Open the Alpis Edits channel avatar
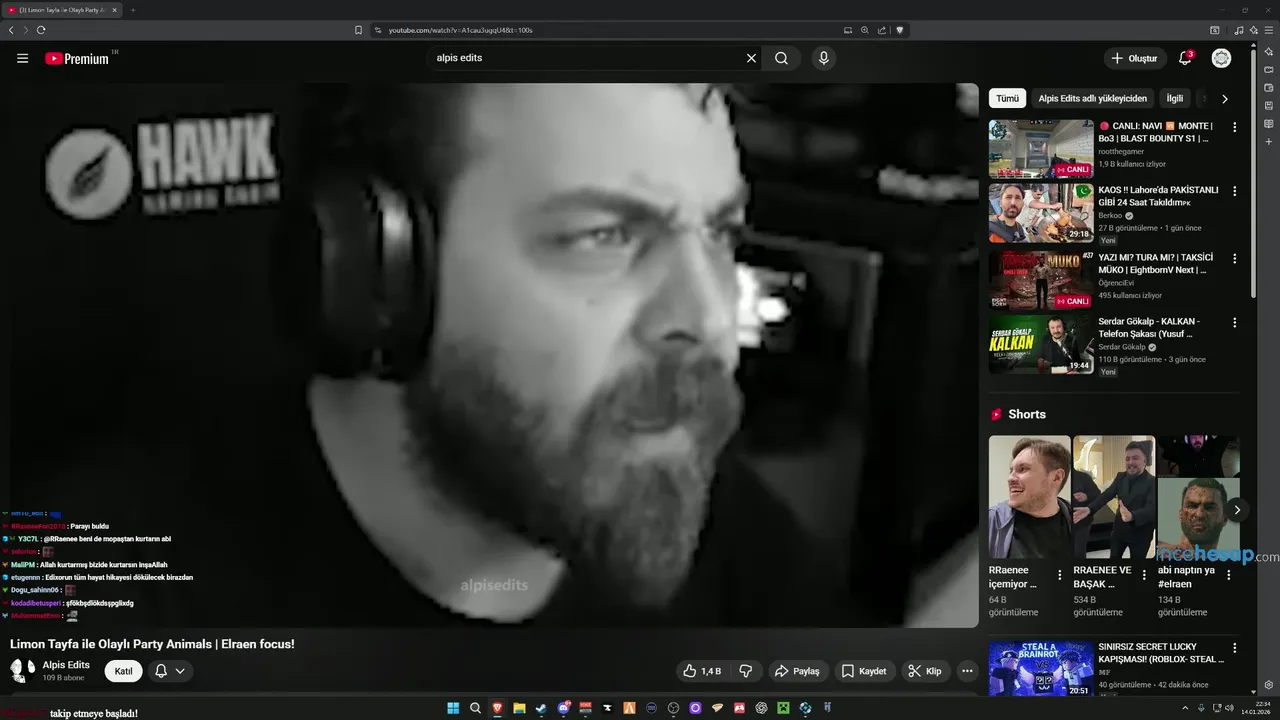 22,670
